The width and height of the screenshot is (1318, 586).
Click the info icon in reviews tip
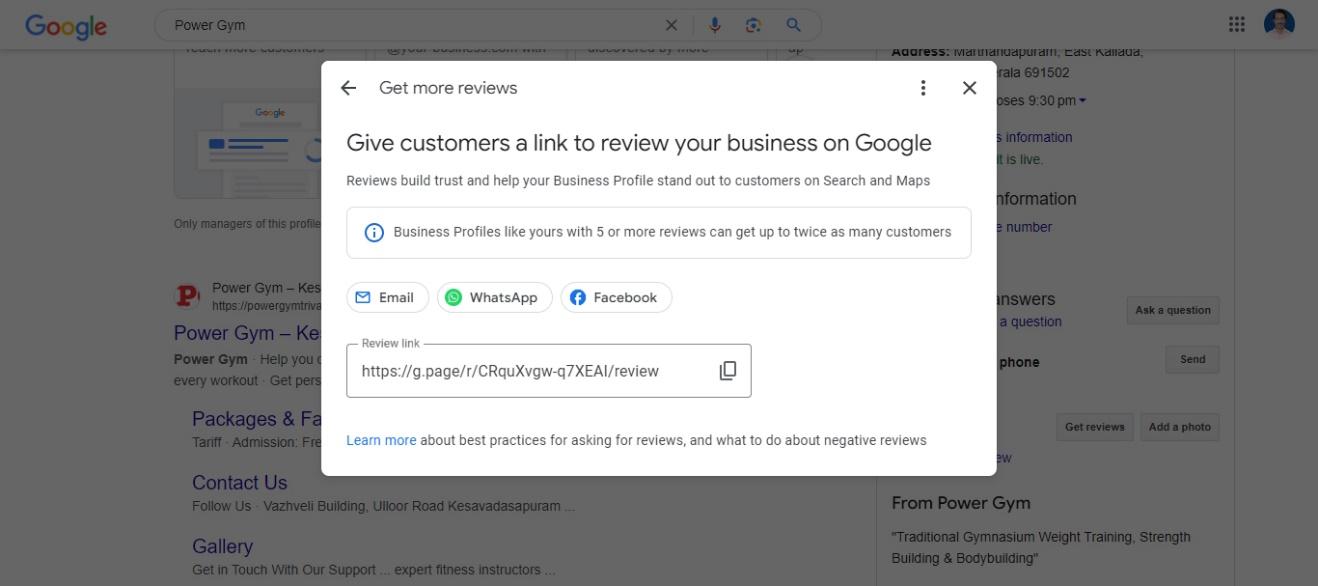click(x=374, y=232)
